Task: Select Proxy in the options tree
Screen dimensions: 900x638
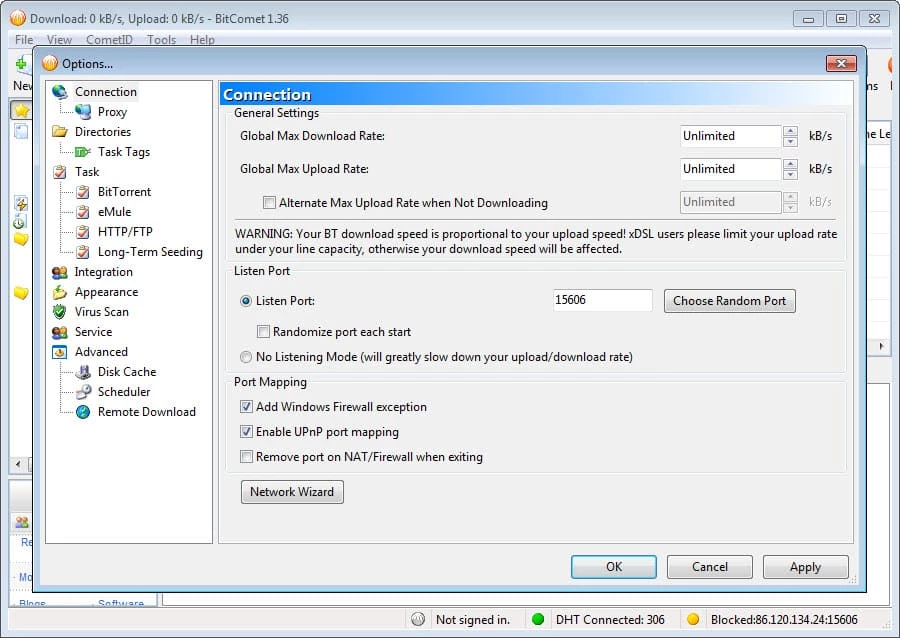Action: tap(112, 112)
